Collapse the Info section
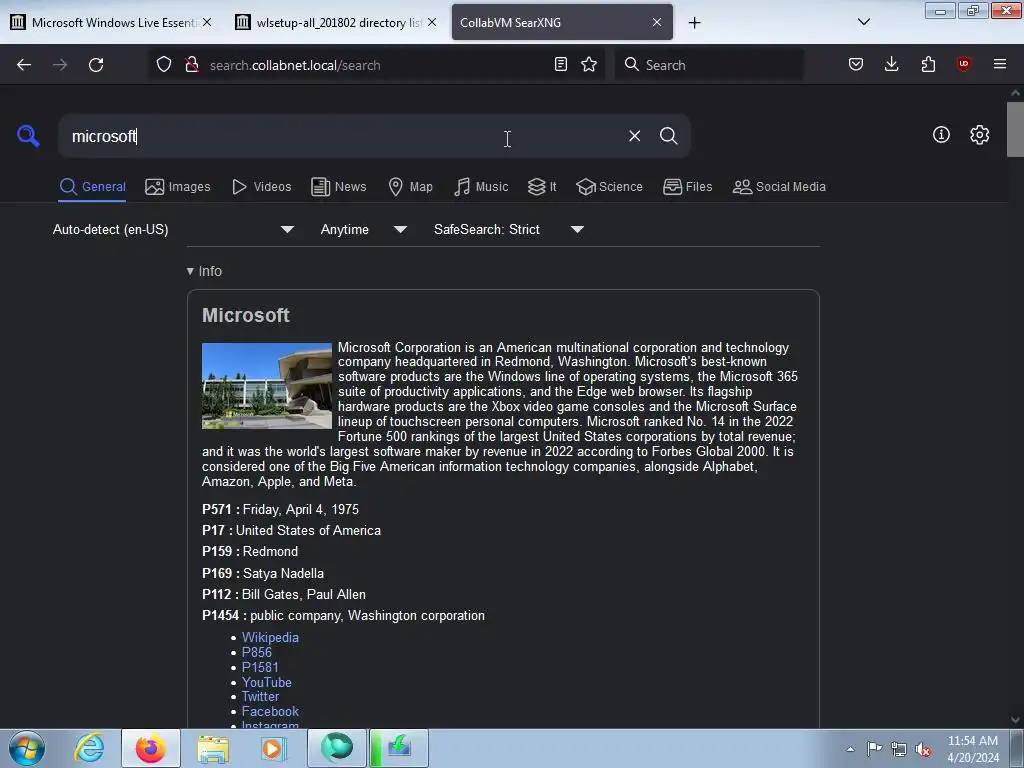The image size is (1024, 768). point(204,271)
